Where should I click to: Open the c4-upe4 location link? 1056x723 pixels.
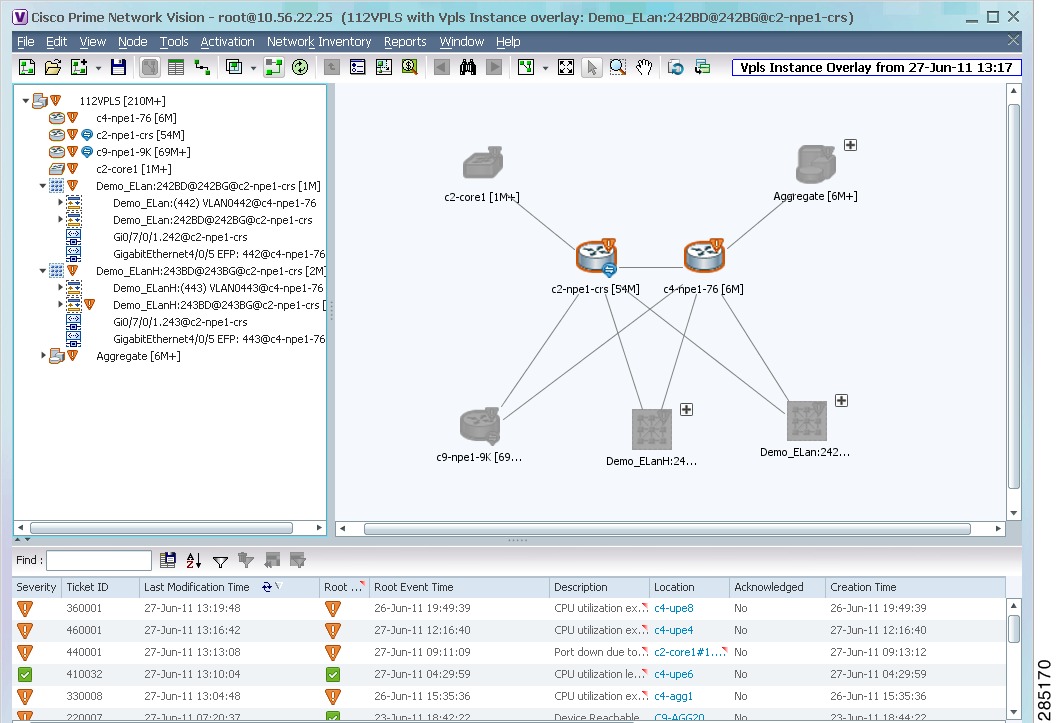(x=673, y=630)
